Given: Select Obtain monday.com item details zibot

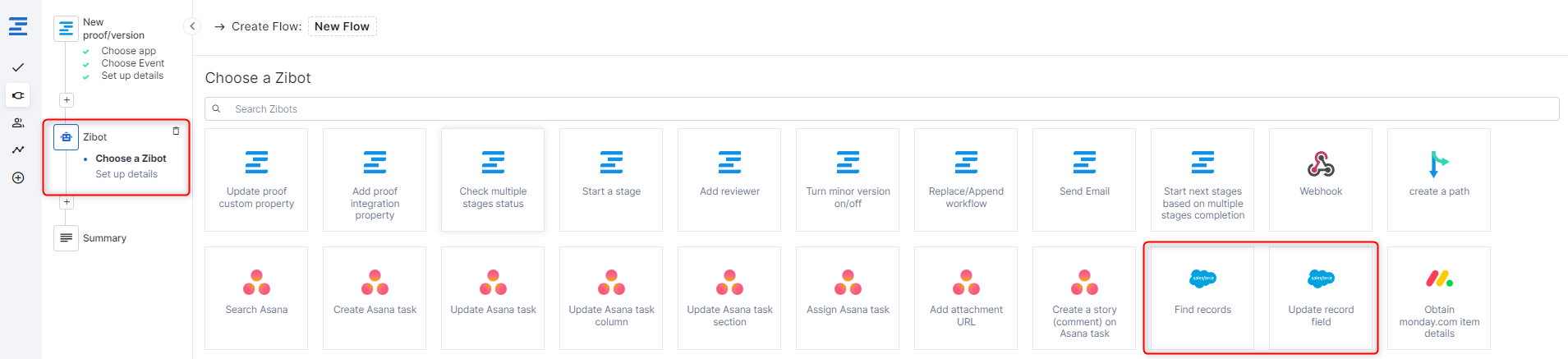Looking at the screenshot, I should pyautogui.click(x=1438, y=297).
